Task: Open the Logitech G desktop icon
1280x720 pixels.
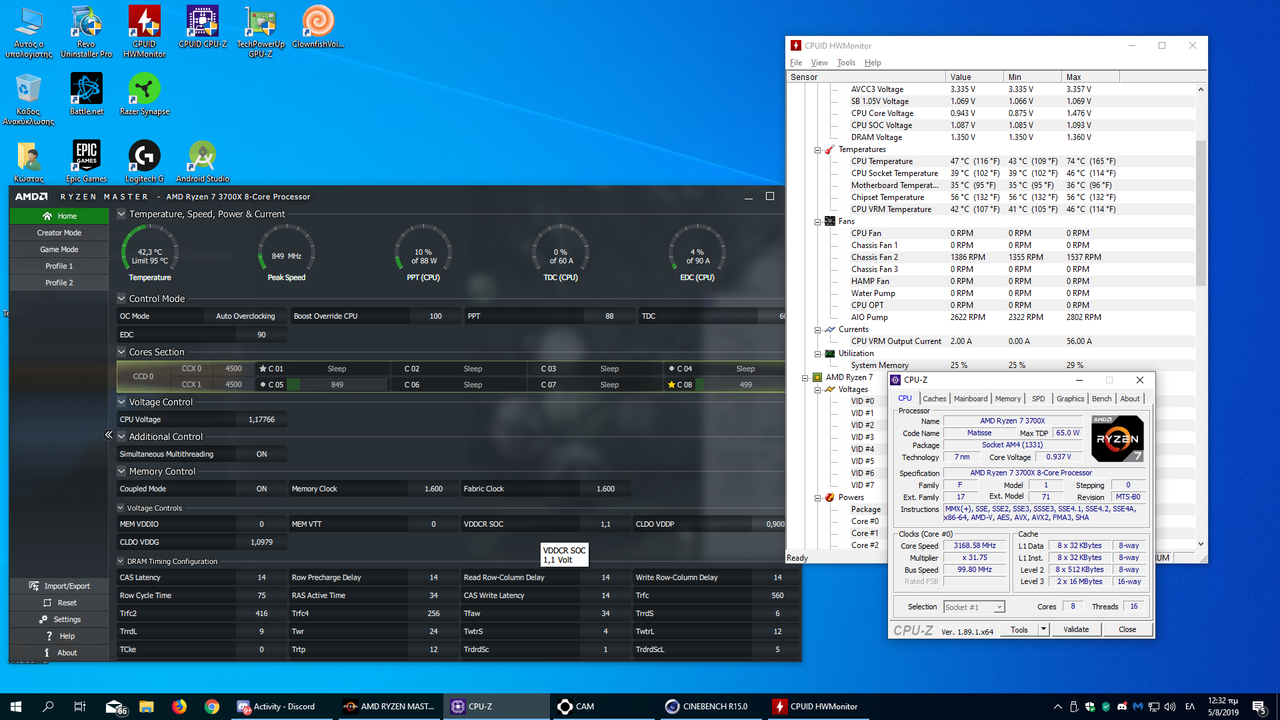Action: 145,161
